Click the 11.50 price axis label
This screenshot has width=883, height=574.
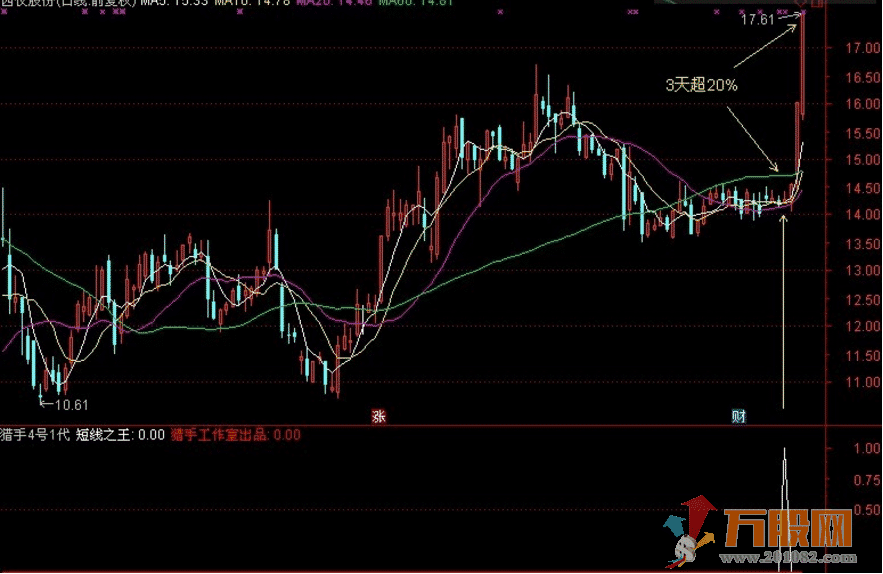863,356
